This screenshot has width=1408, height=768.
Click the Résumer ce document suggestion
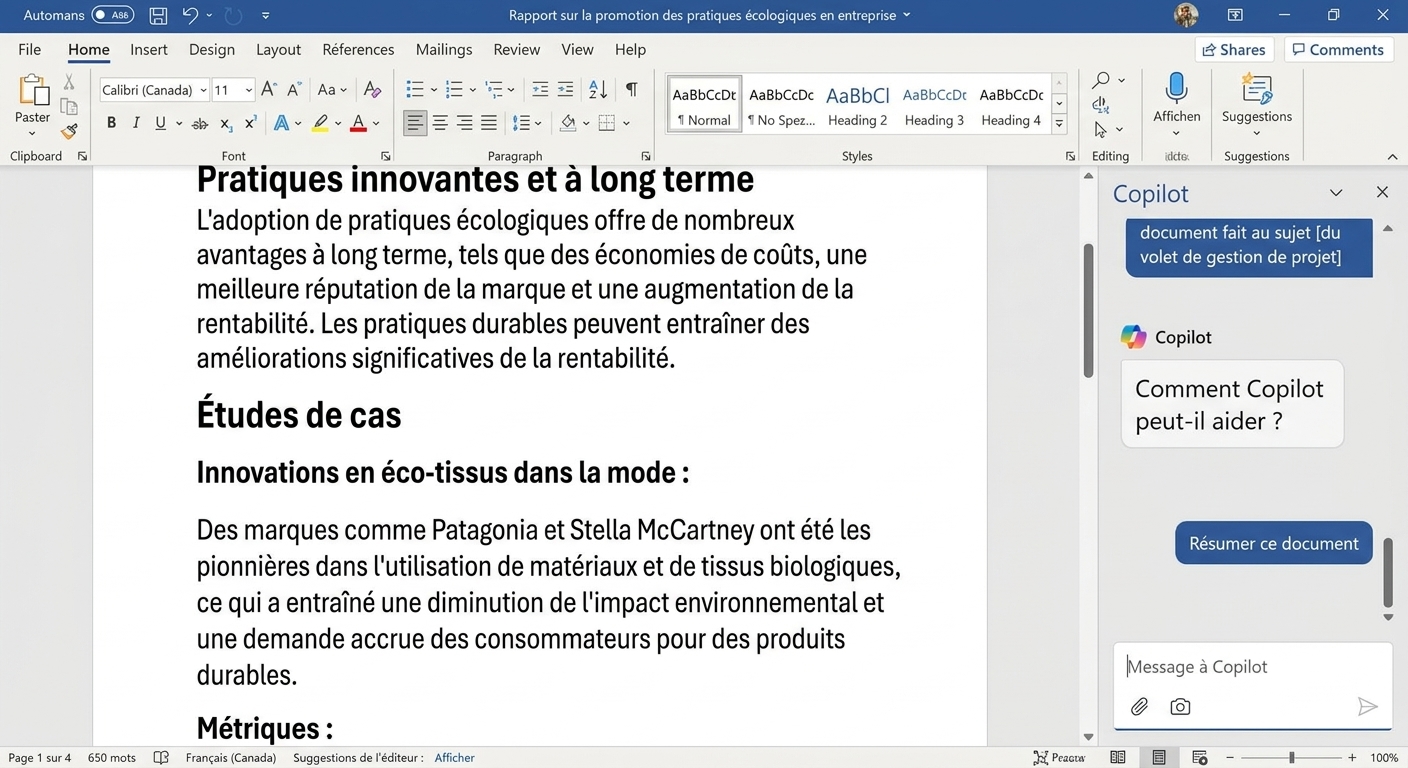click(1273, 543)
